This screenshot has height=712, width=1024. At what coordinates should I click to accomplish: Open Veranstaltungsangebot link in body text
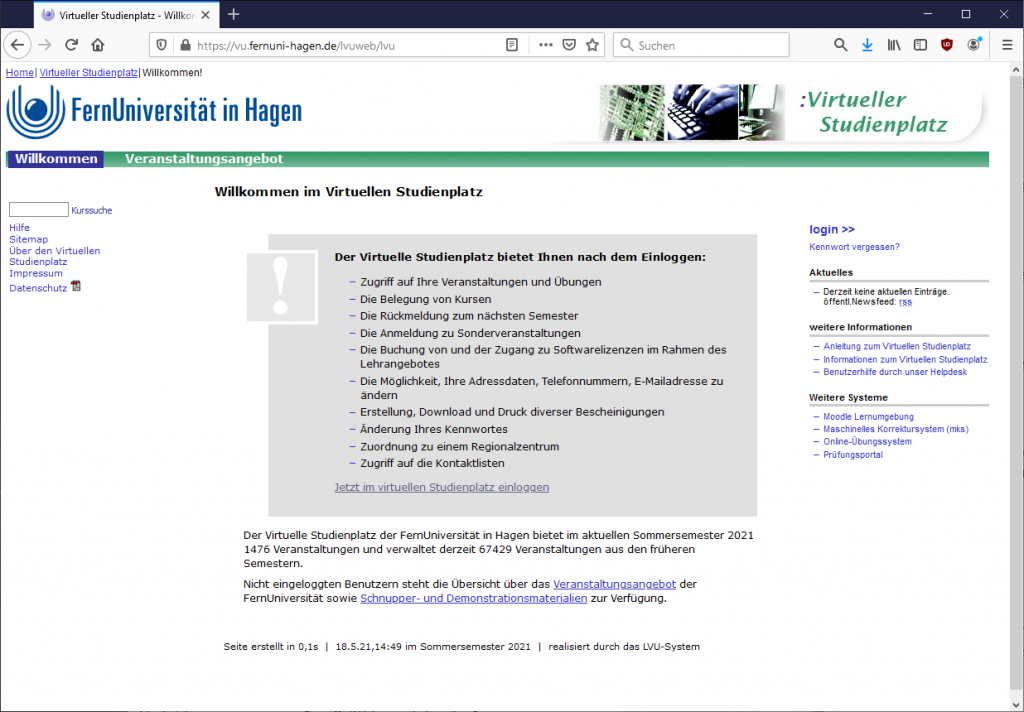point(615,584)
